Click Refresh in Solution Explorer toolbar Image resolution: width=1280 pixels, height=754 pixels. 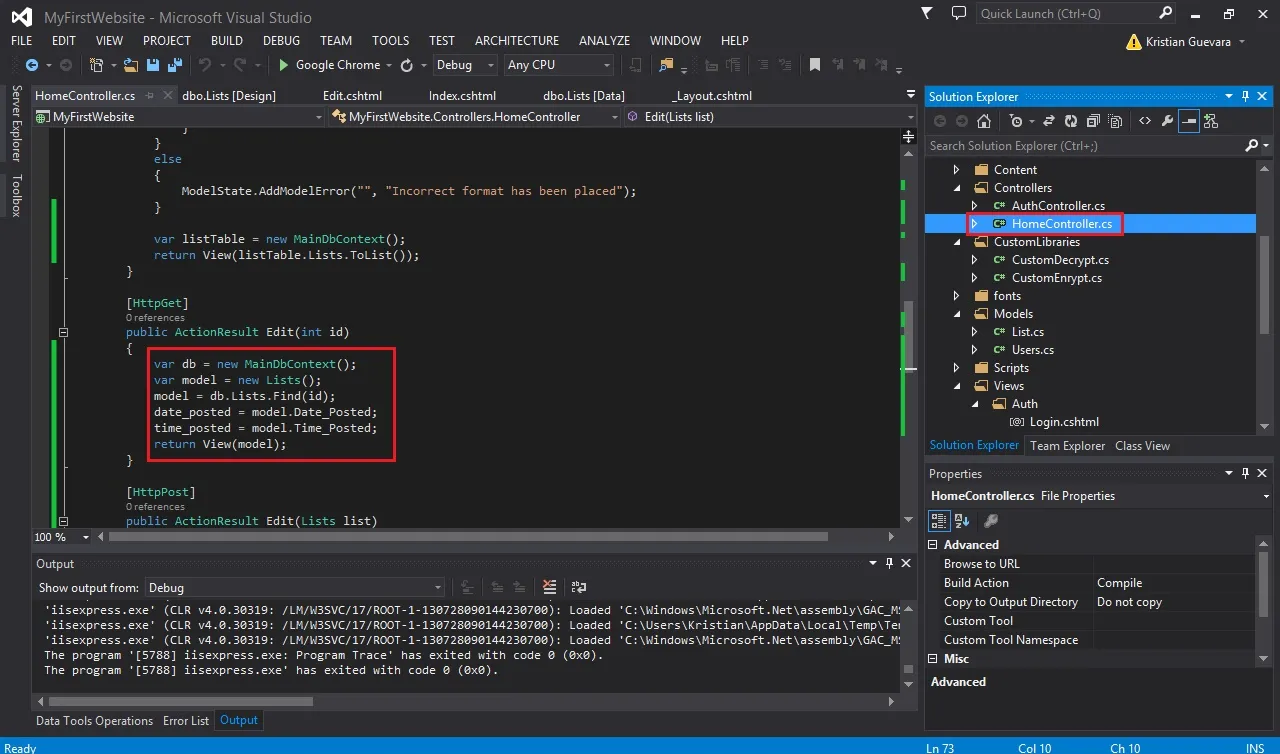[x=1071, y=121]
